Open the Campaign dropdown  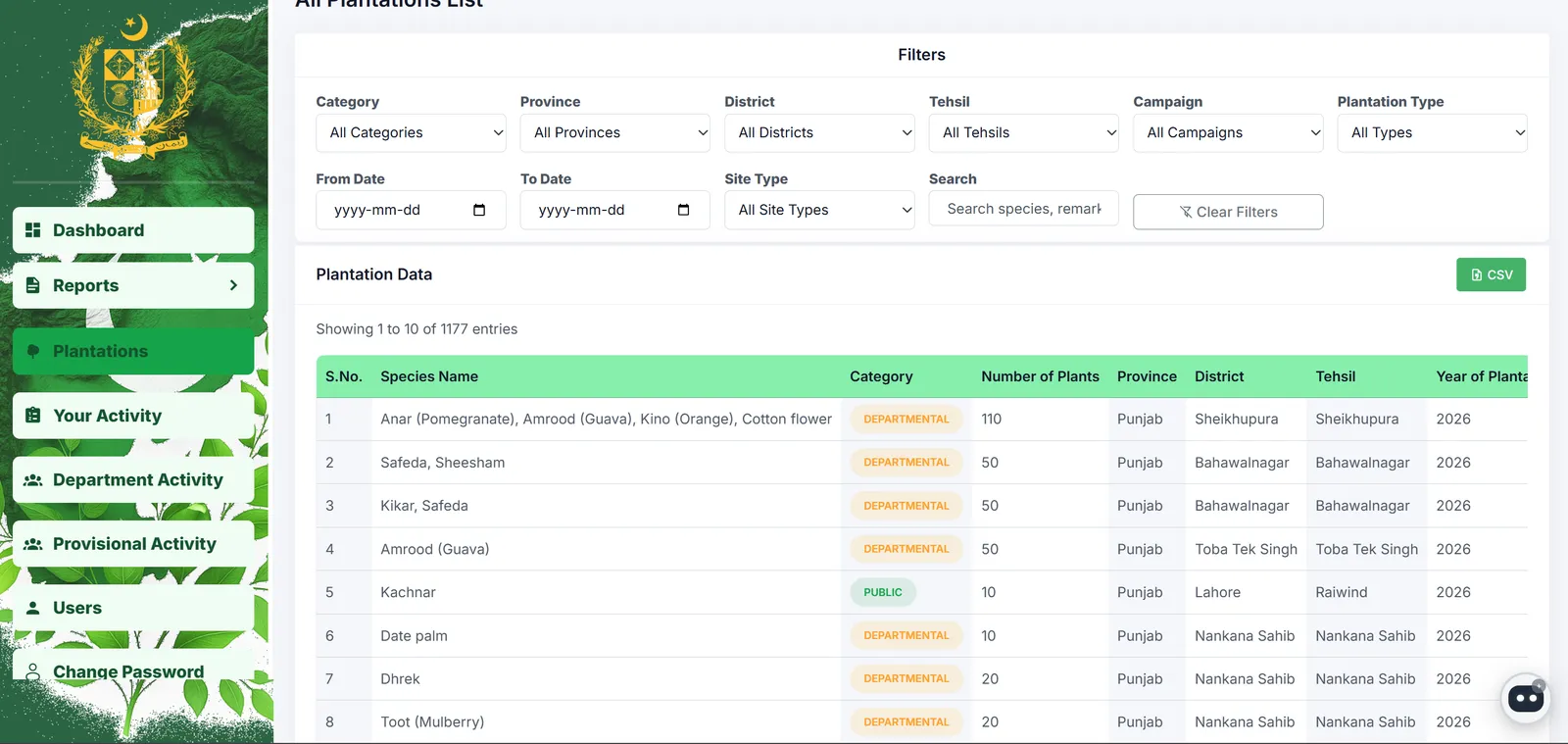coord(1228,133)
